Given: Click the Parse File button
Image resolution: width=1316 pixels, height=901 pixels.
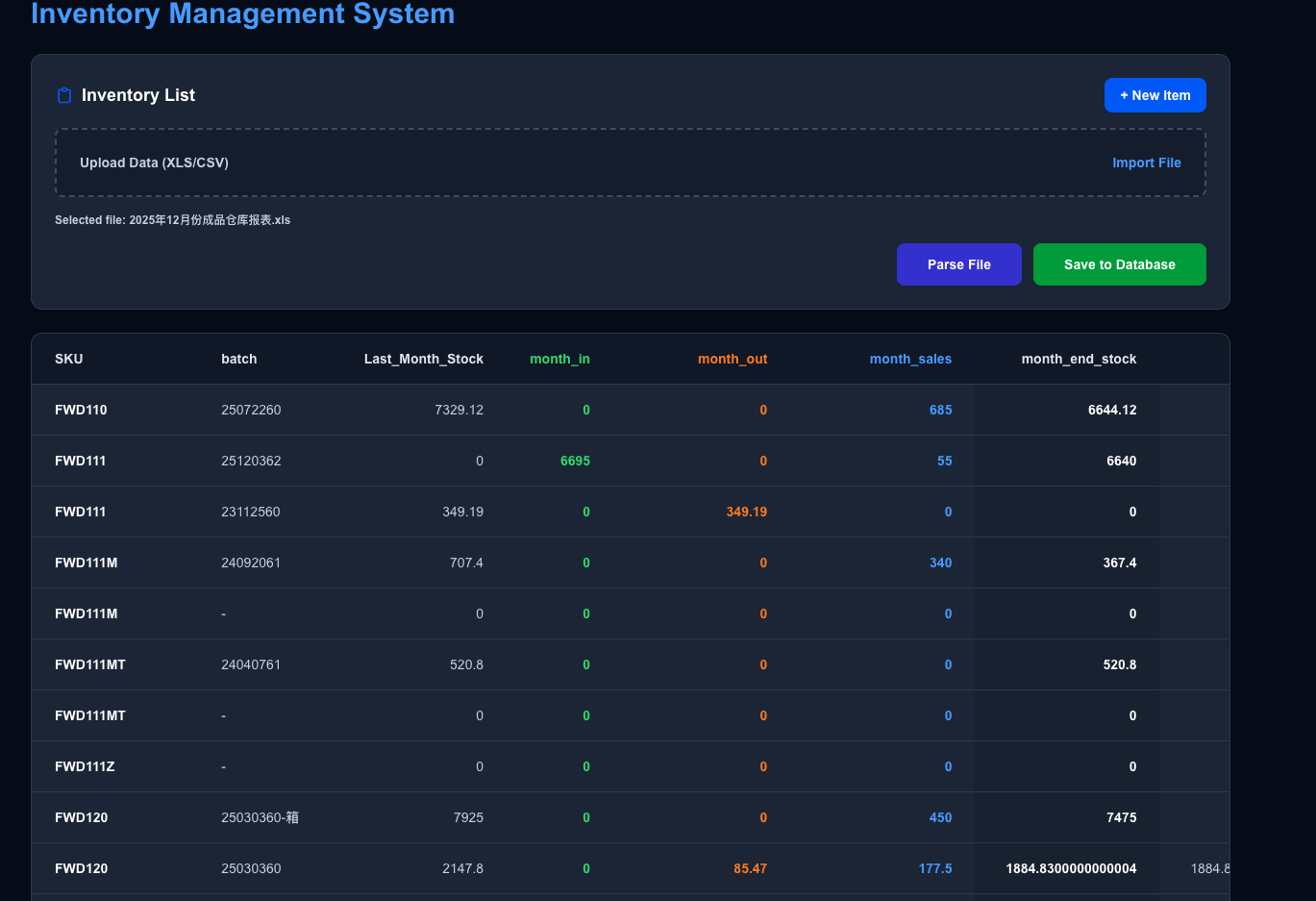Looking at the screenshot, I should pos(958,264).
